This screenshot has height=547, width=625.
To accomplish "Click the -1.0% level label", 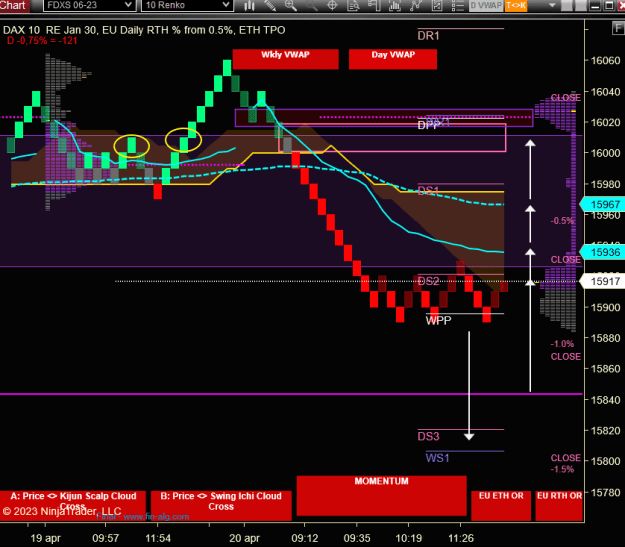I will point(562,344).
